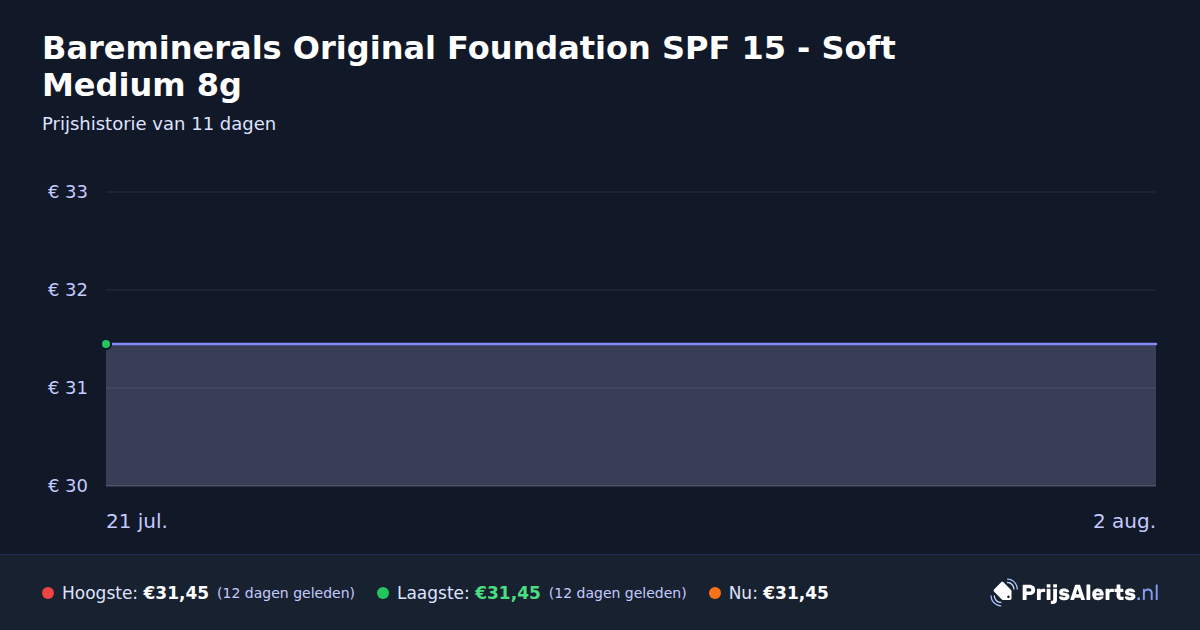Click the blue price line in chart
The height and width of the screenshot is (630, 1200).
pyautogui.click(x=631, y=344)
